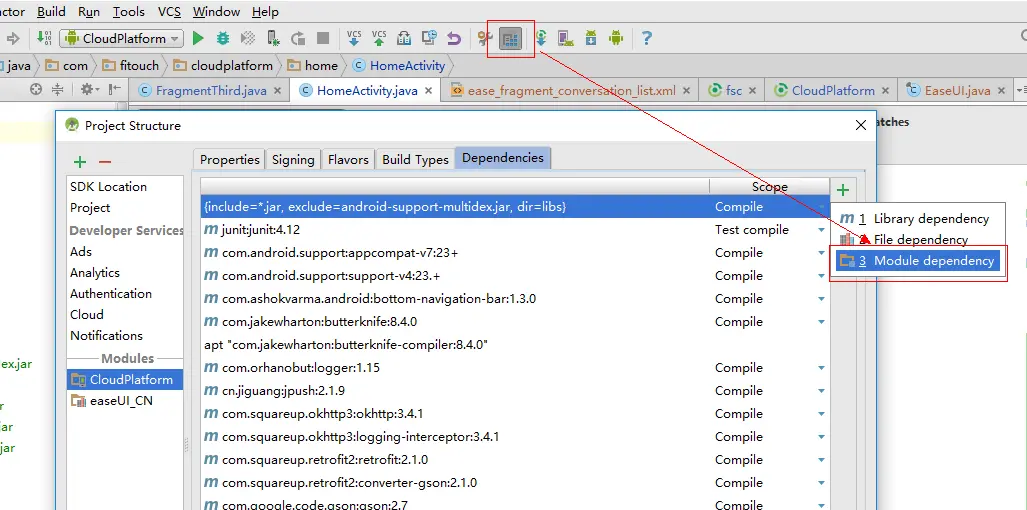The width and height of the screenshot is (1027, 510).
Task: Open SDK Manager icon
Action: [x=591, y=39]
